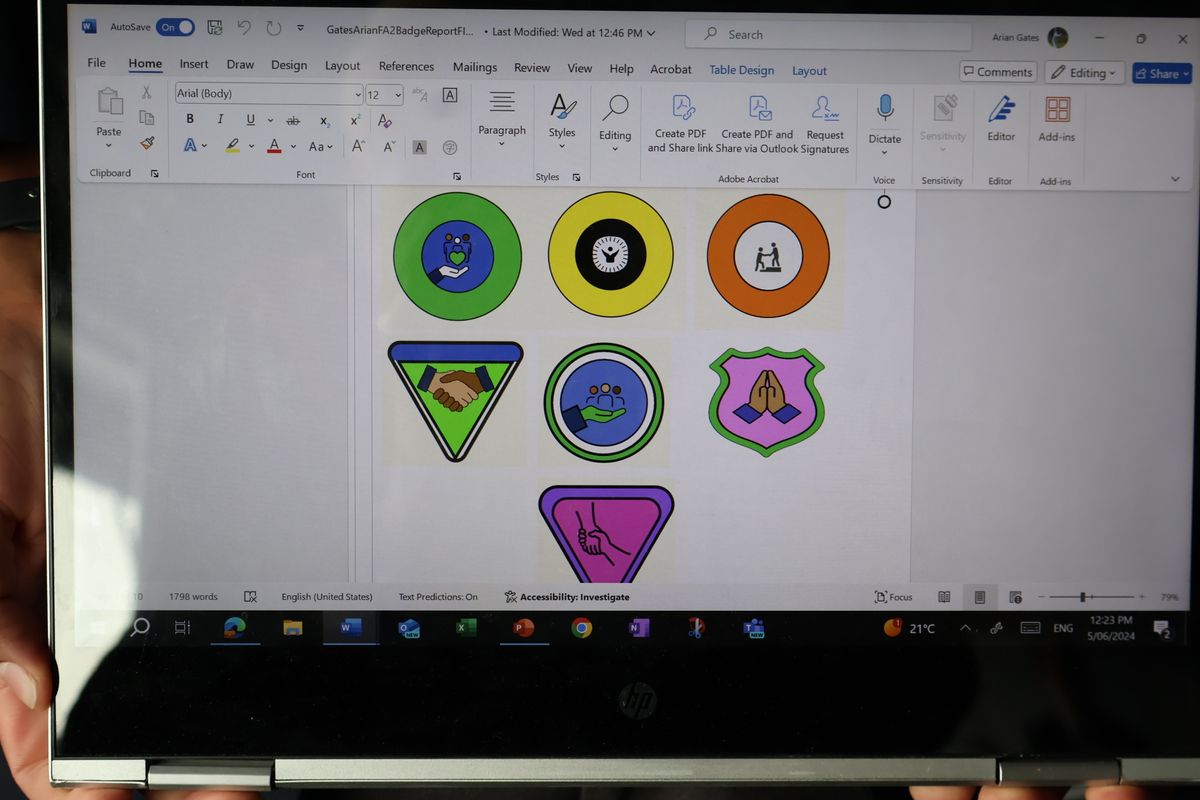Click Accessibility: Investigate in status bar

(567, 597)
